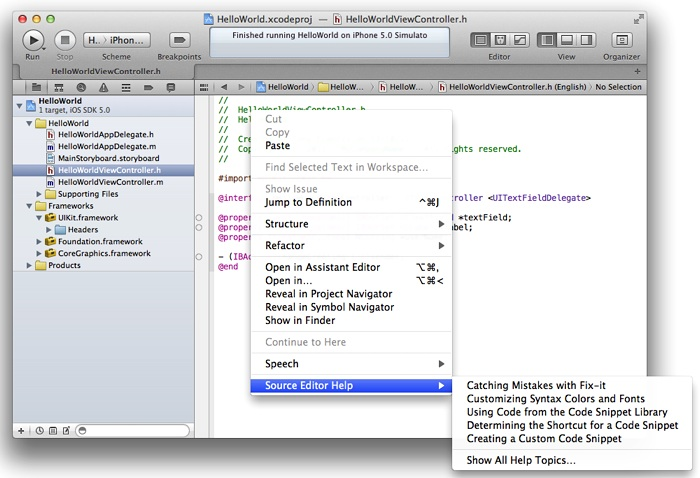Expand Foundation.framework
Screen dimensions: 700x478
[39, 241]
